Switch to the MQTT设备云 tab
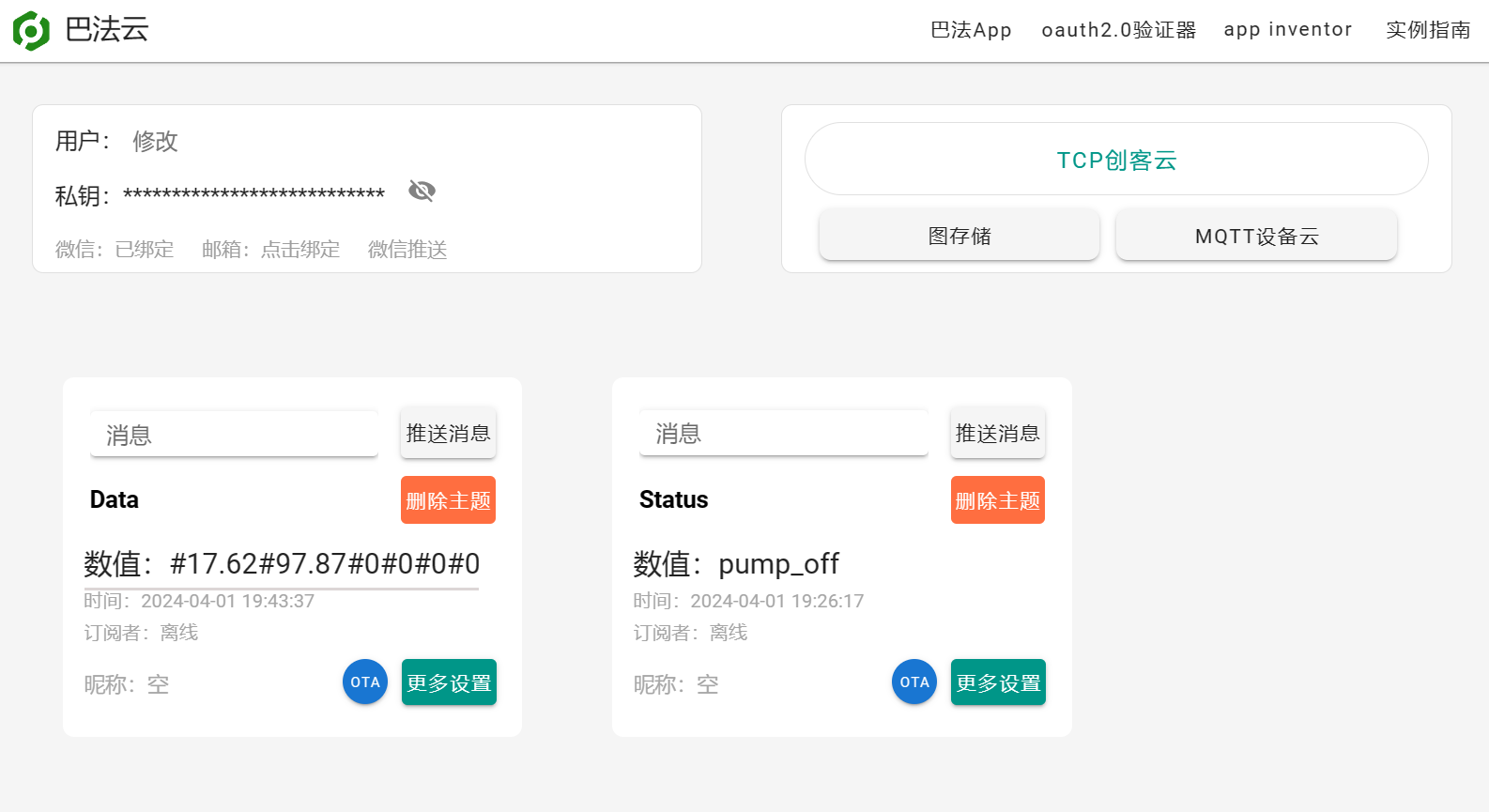 coord(1256,236)
